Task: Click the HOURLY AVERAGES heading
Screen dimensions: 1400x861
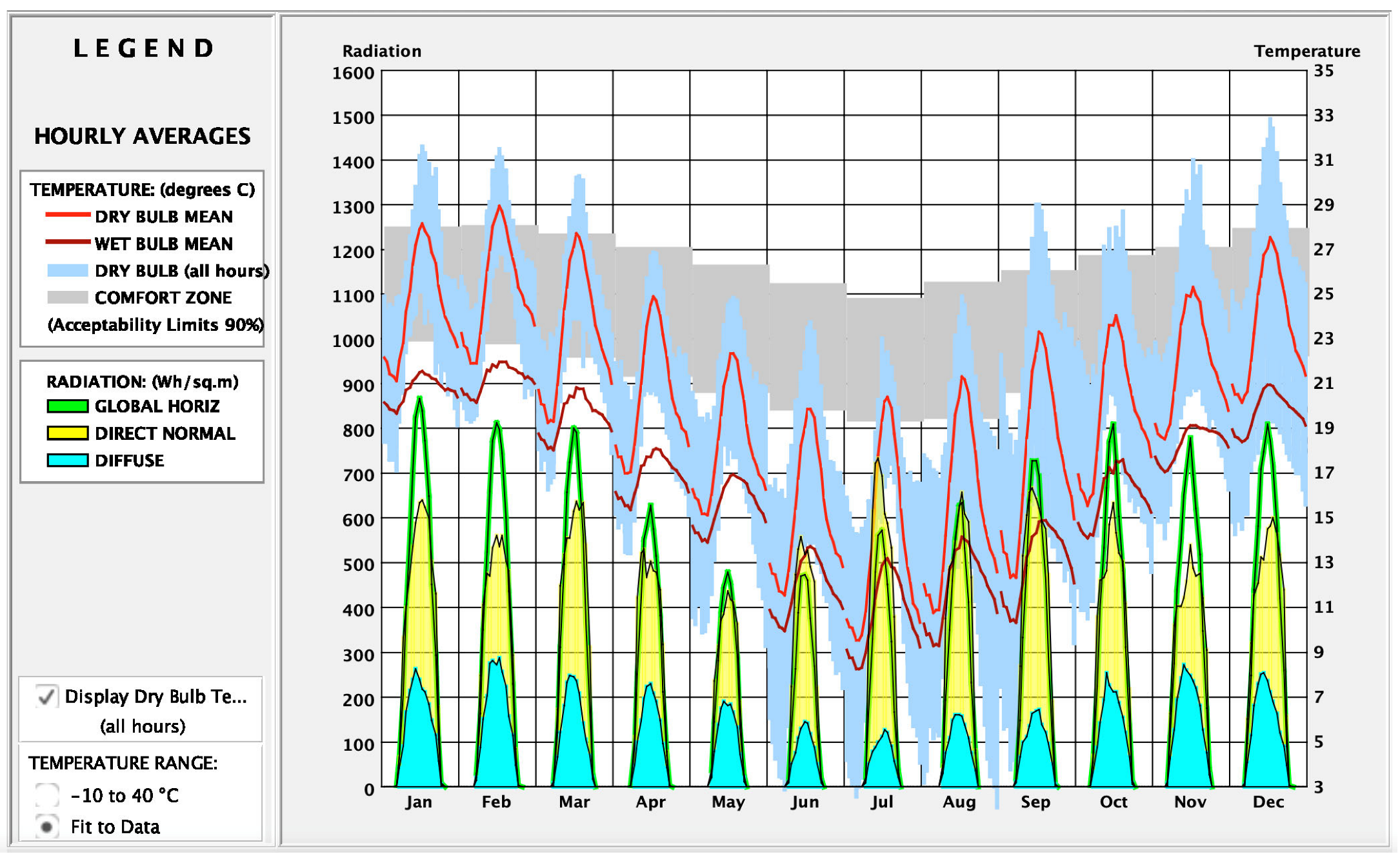Action: (x=142, y=136)
